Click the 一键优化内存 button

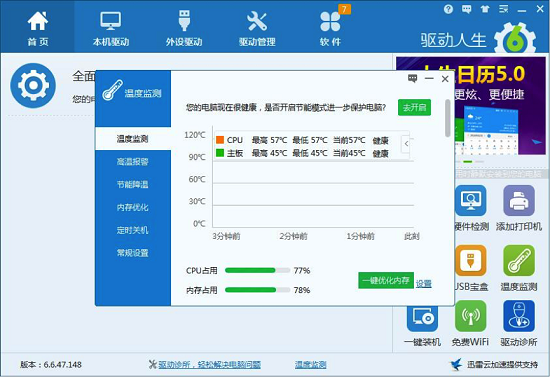pos(386,281)
